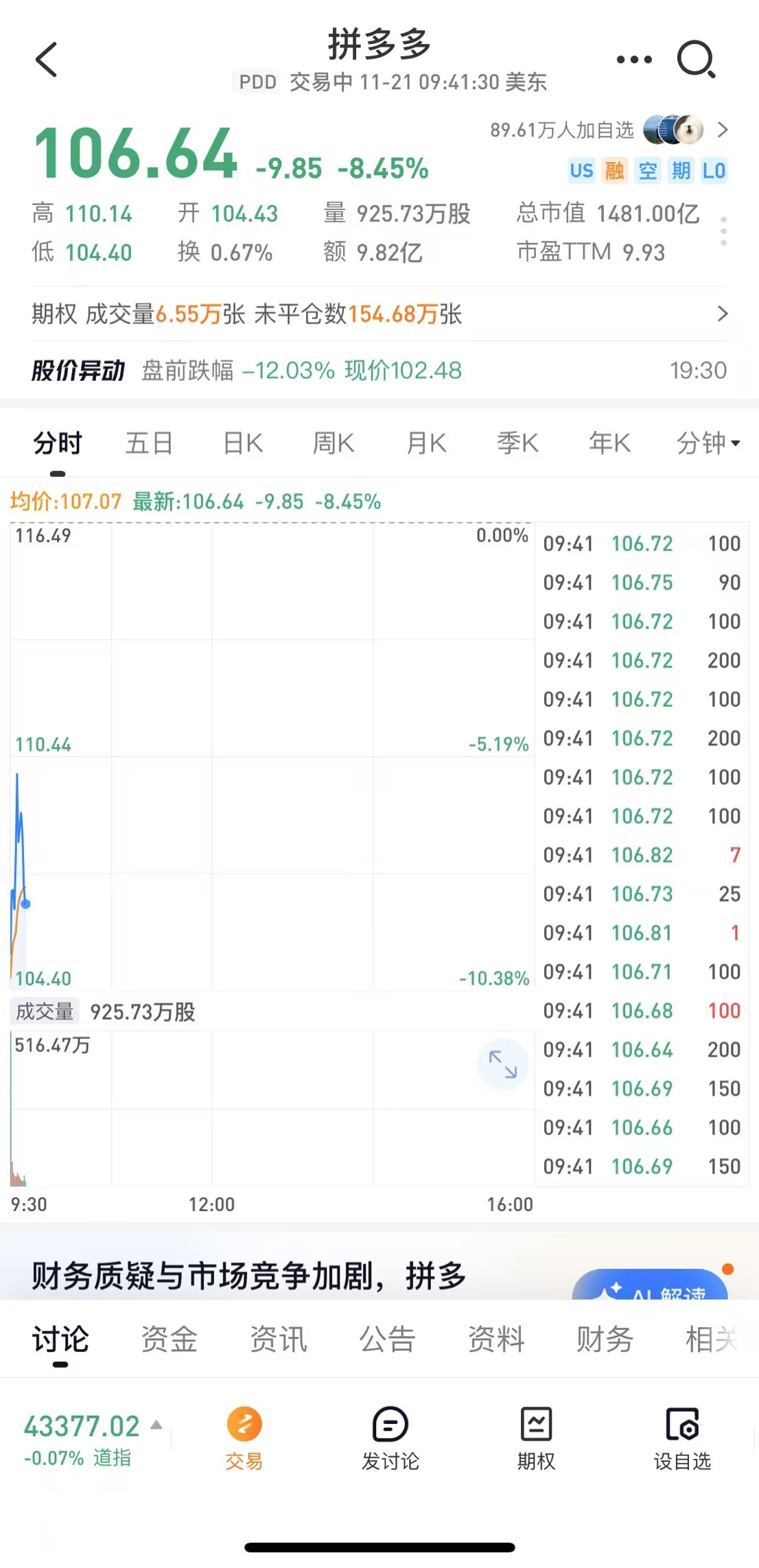Viewport: 759px width, 1568px height.
Task: Expand chart to fullscreen with arrows icon
Action: click(x=502, y=1064)
